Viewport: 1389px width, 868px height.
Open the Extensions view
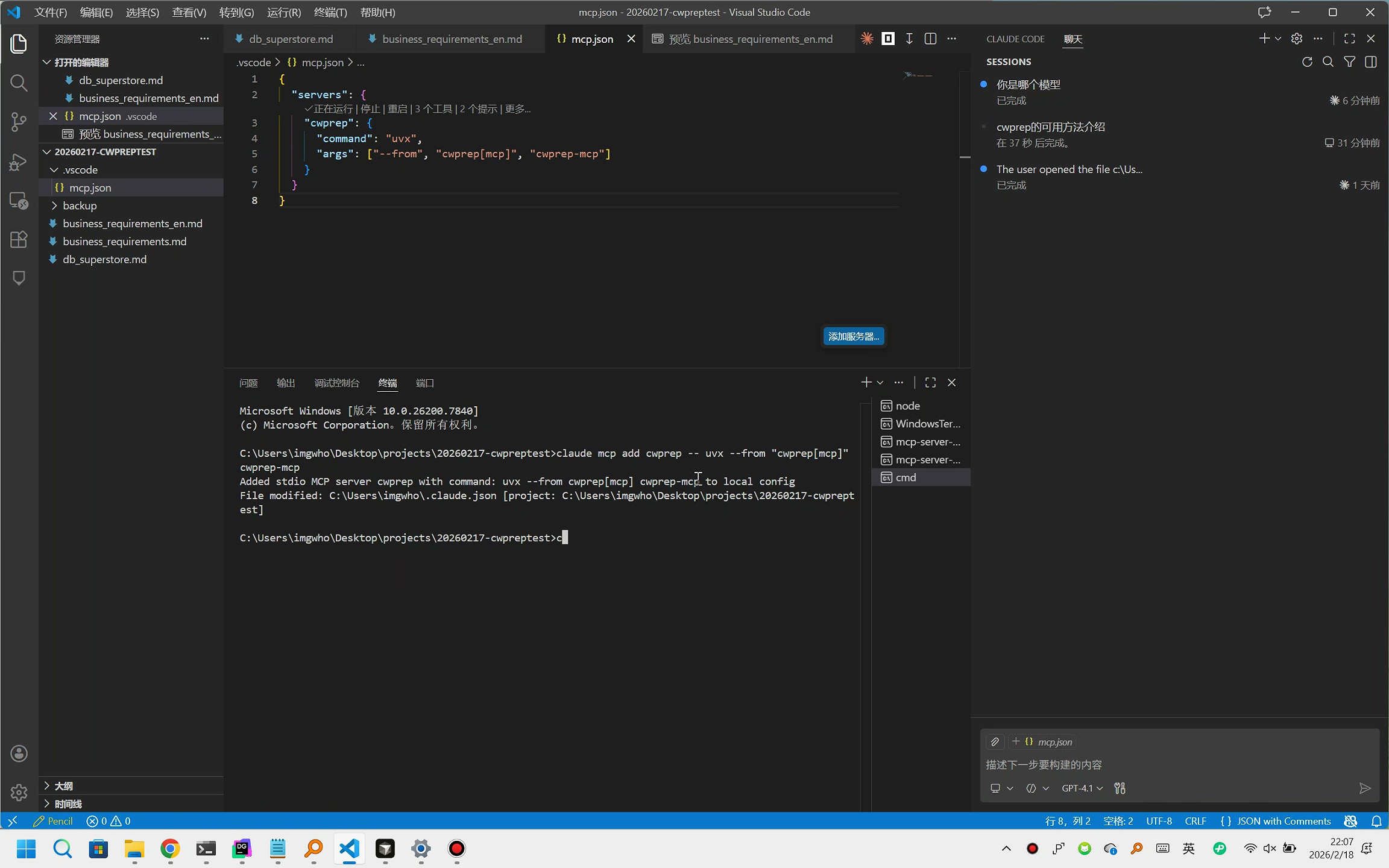[x=19, y=239]
